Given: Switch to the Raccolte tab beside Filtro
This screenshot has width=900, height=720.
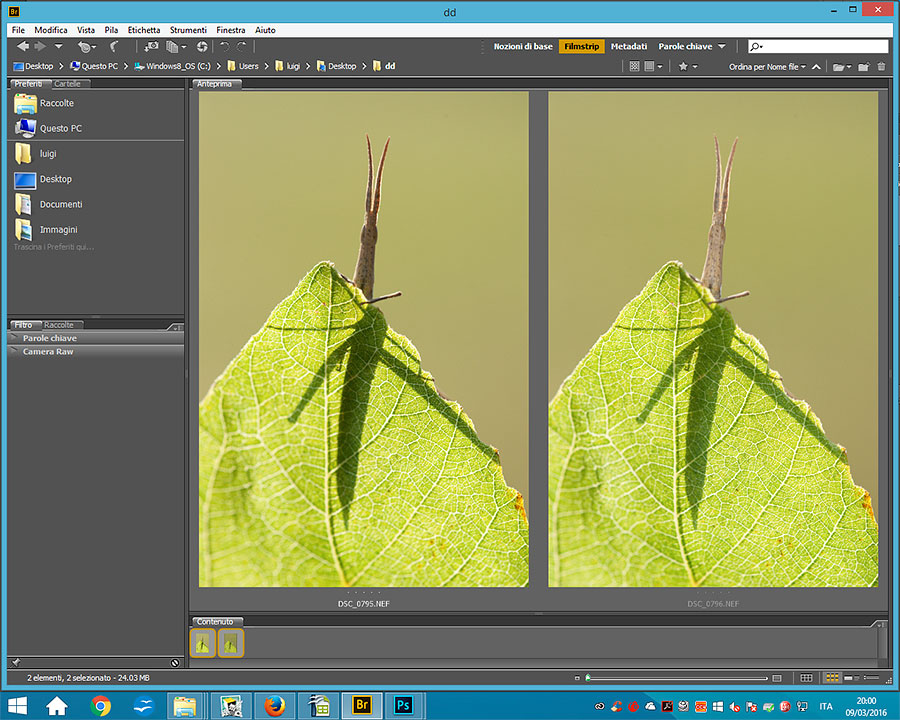Looking at the screenshot, I should 59,325.
